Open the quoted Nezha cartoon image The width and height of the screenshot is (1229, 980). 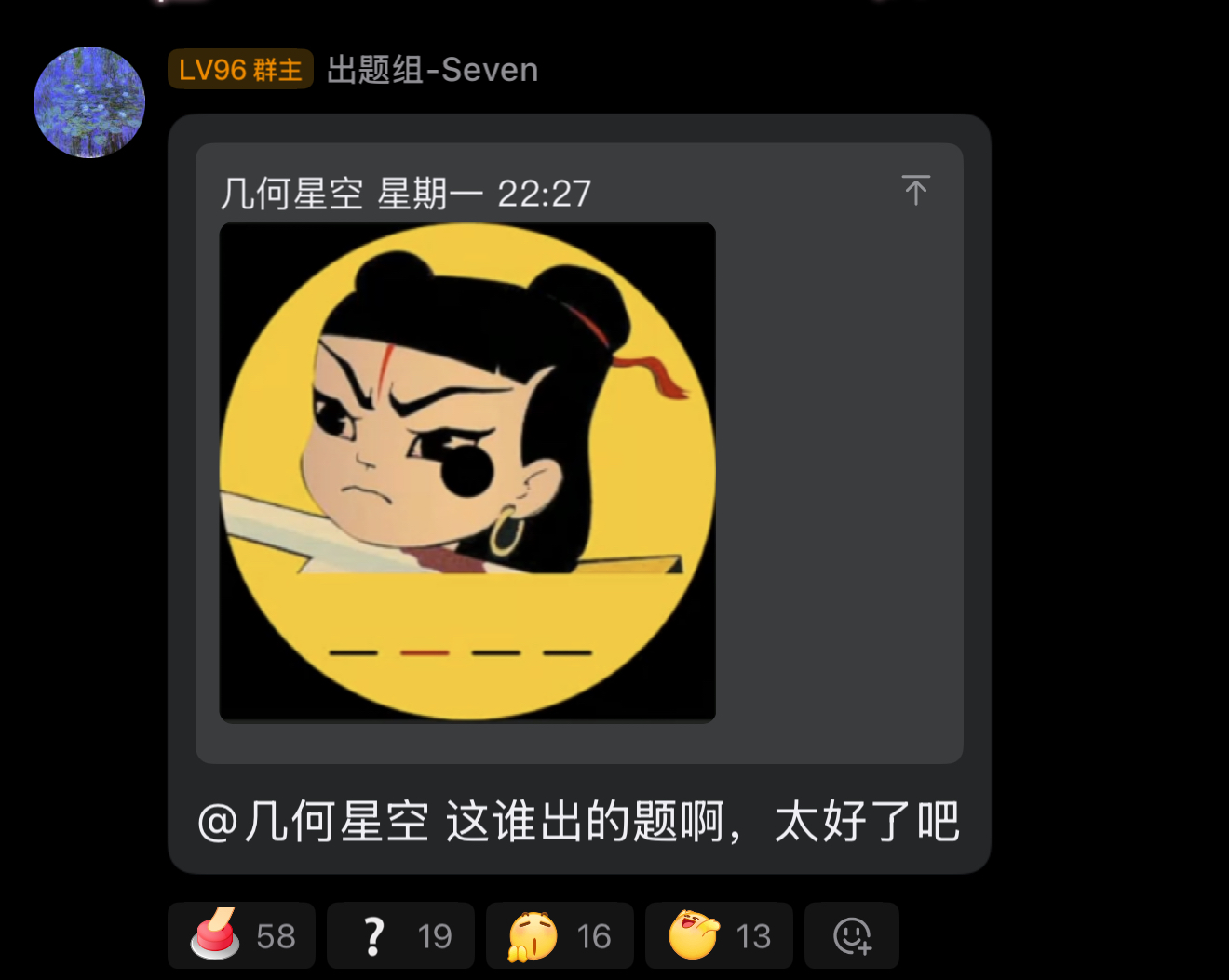coord(467,472)
